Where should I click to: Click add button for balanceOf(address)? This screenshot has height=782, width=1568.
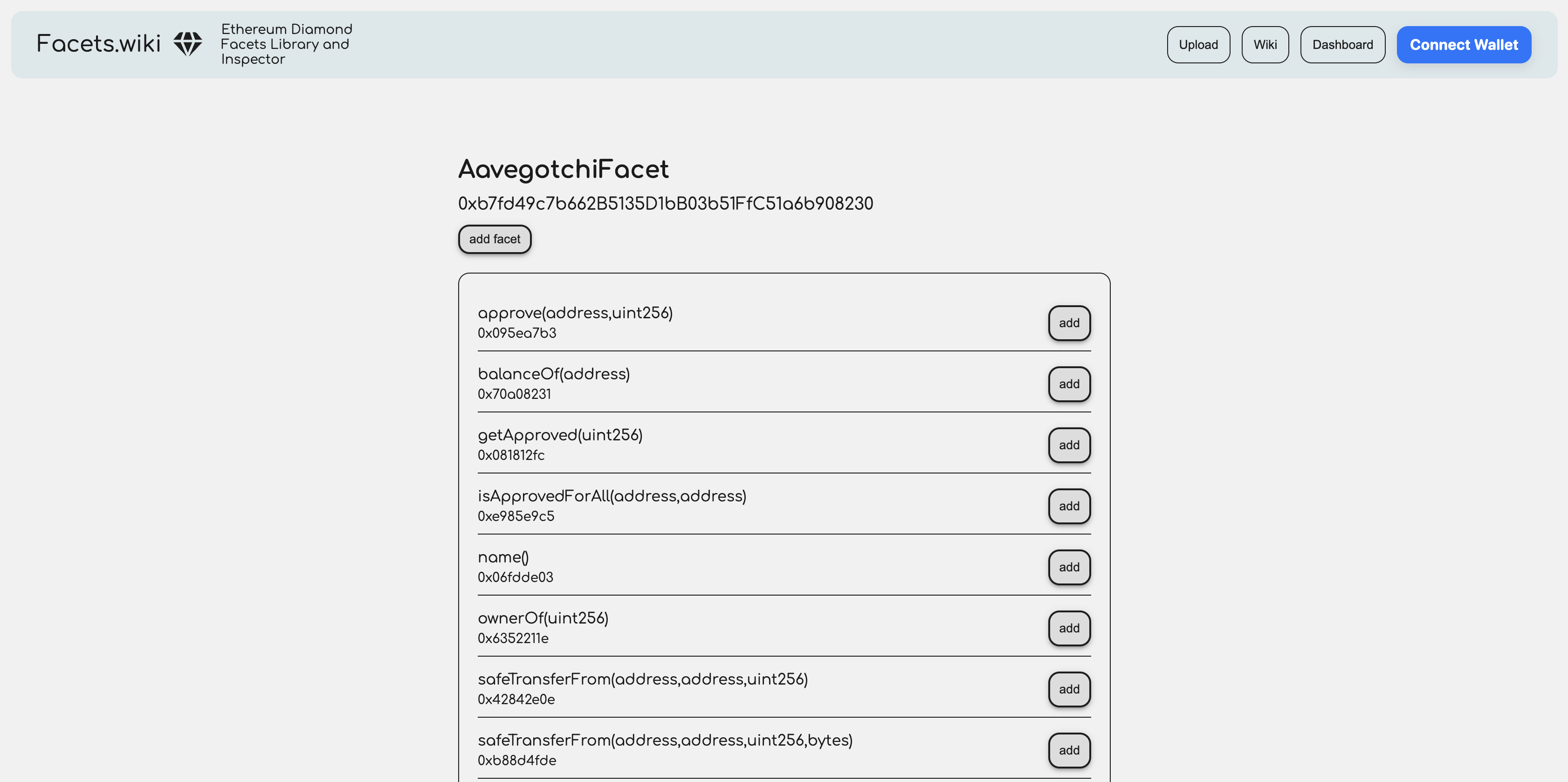1069,383
